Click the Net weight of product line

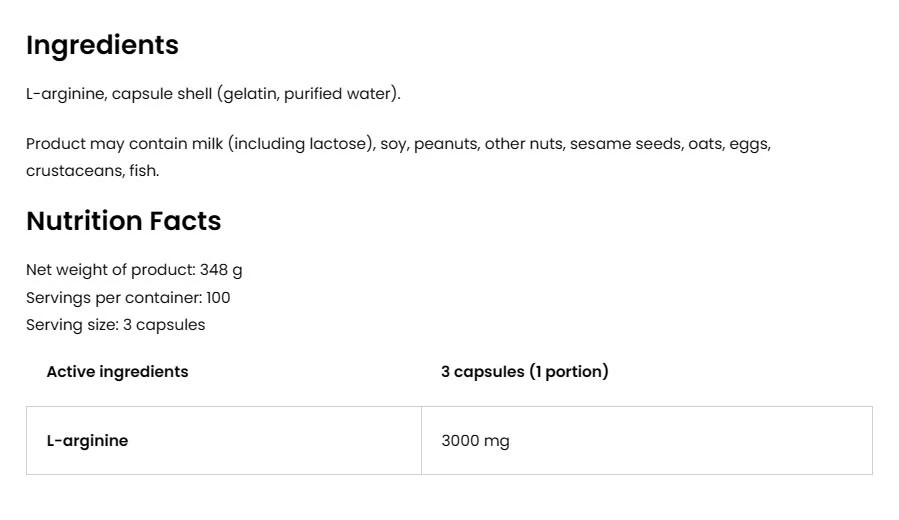pos(134,270)
